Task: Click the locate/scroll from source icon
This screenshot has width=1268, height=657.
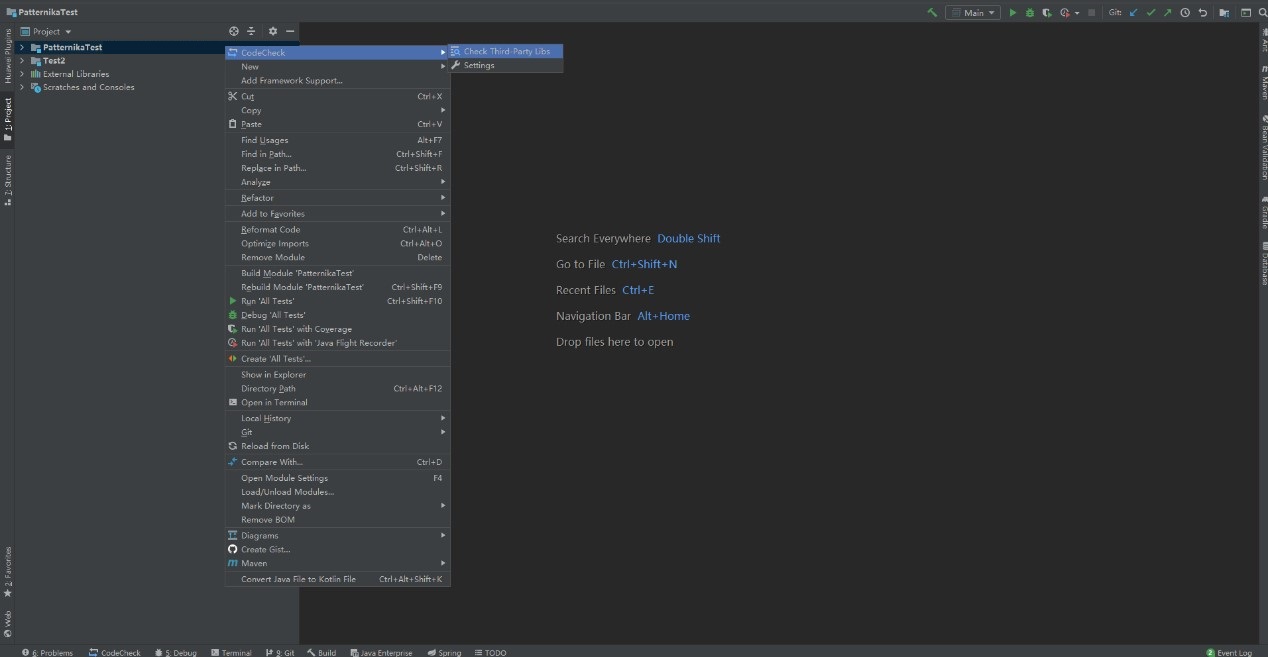Action: tap(234, 32)
